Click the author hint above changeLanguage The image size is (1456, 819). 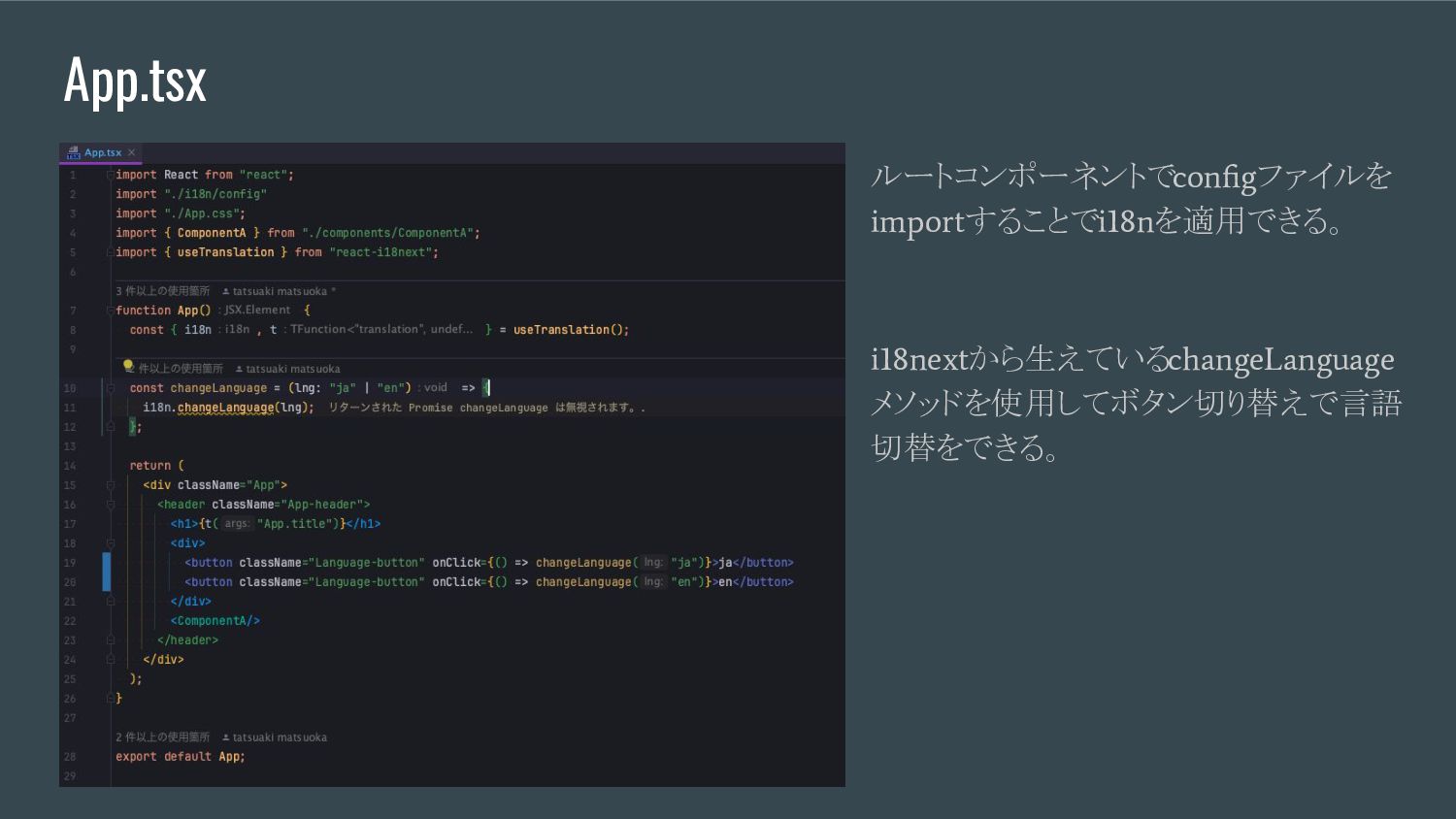coord(287,369)
